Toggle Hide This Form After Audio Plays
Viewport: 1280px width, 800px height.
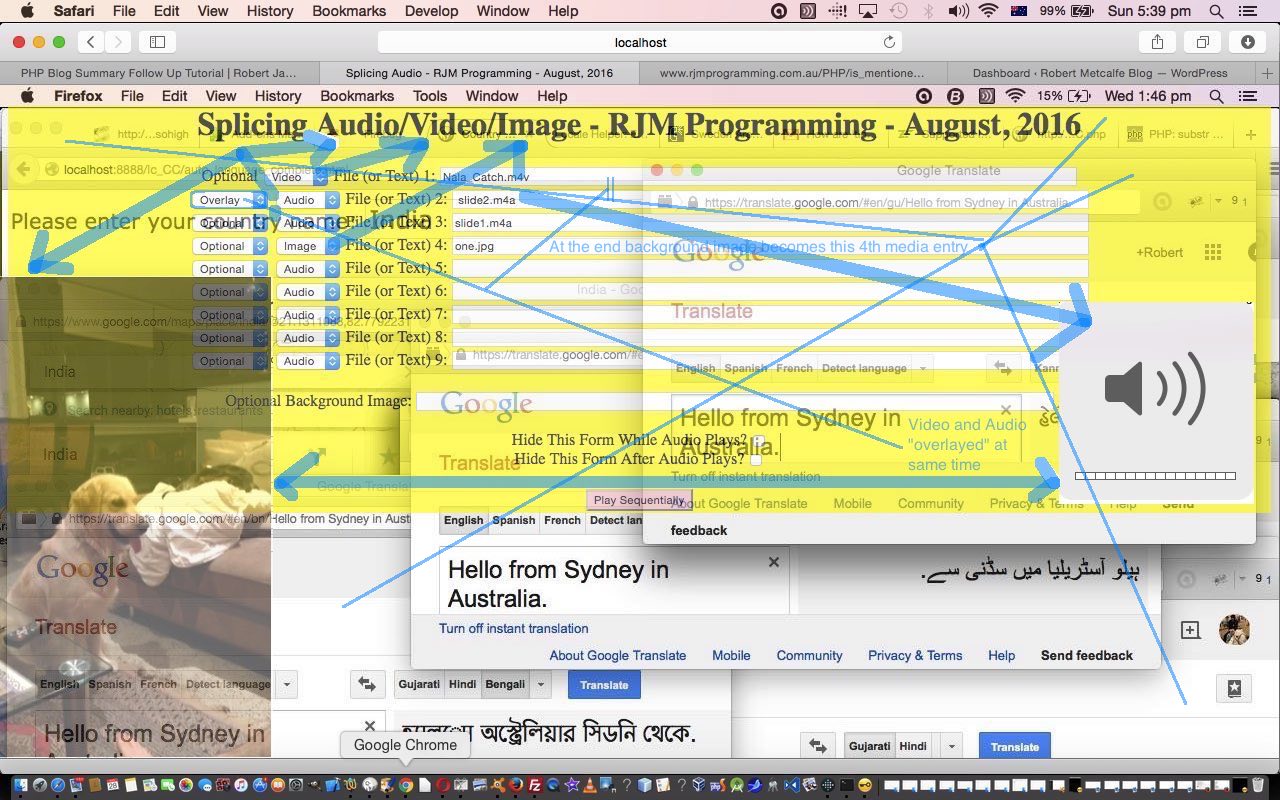756,459
